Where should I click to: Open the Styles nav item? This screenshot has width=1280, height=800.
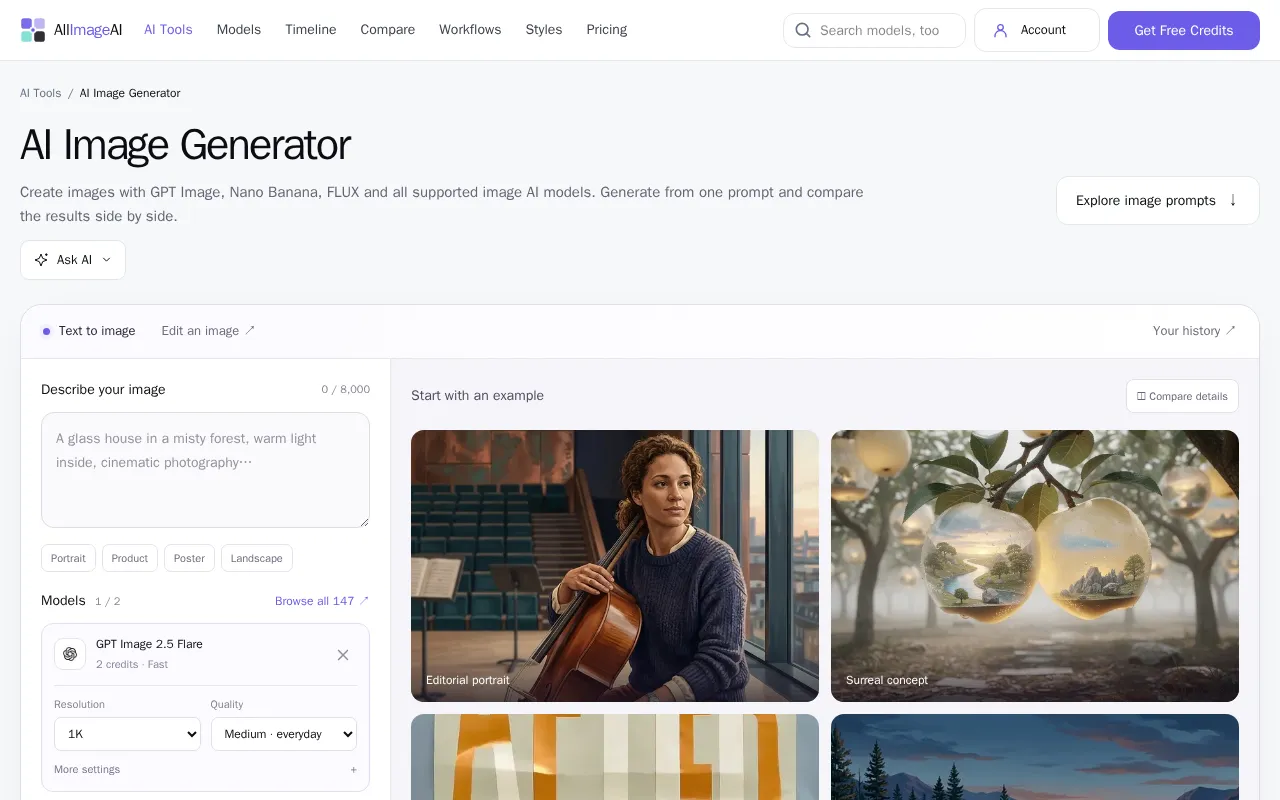coord(544,30)
